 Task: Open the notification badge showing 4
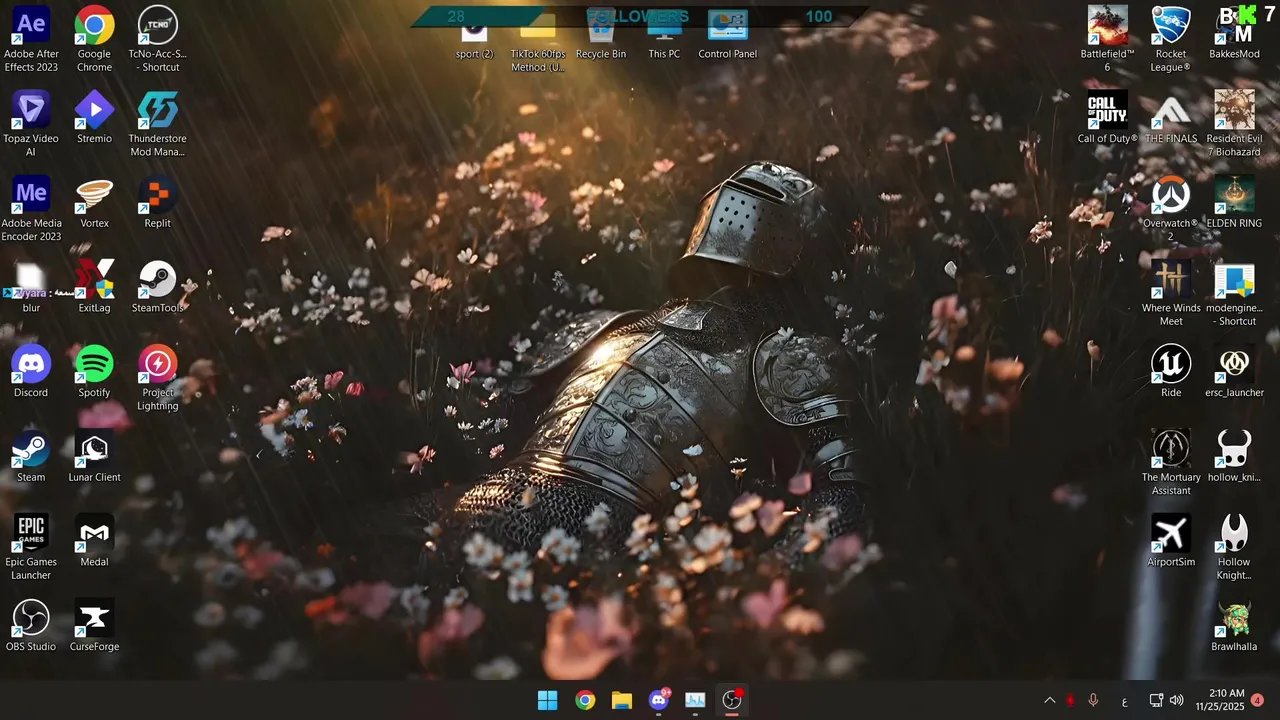click(x=1257, y=700)
